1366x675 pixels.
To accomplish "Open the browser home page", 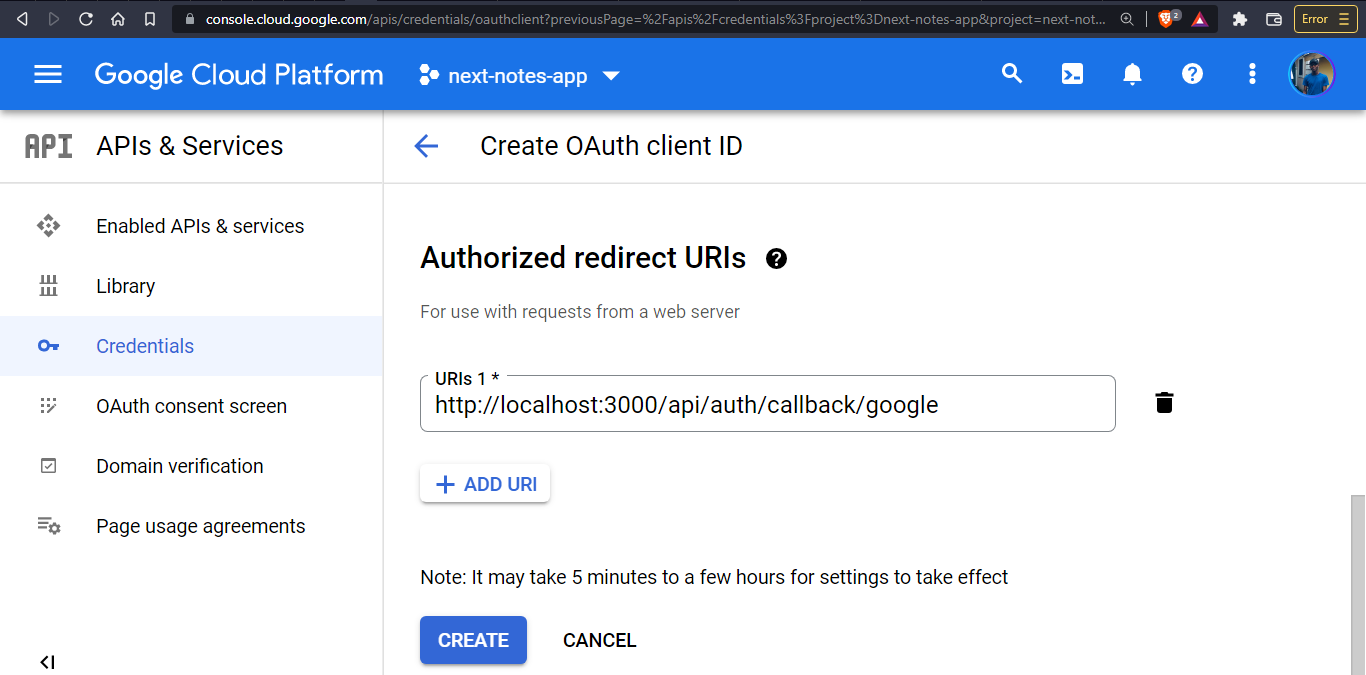I will click(118, 19).
